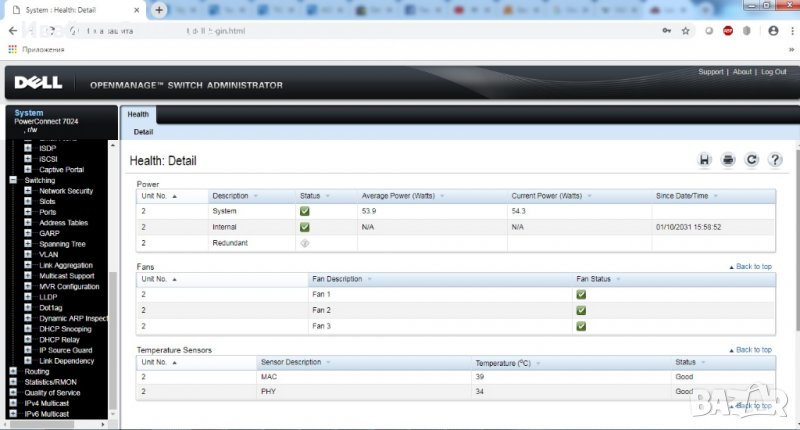Open the Chrome three-dot menu
Viewport: 800px width, 430px height.
790,31
